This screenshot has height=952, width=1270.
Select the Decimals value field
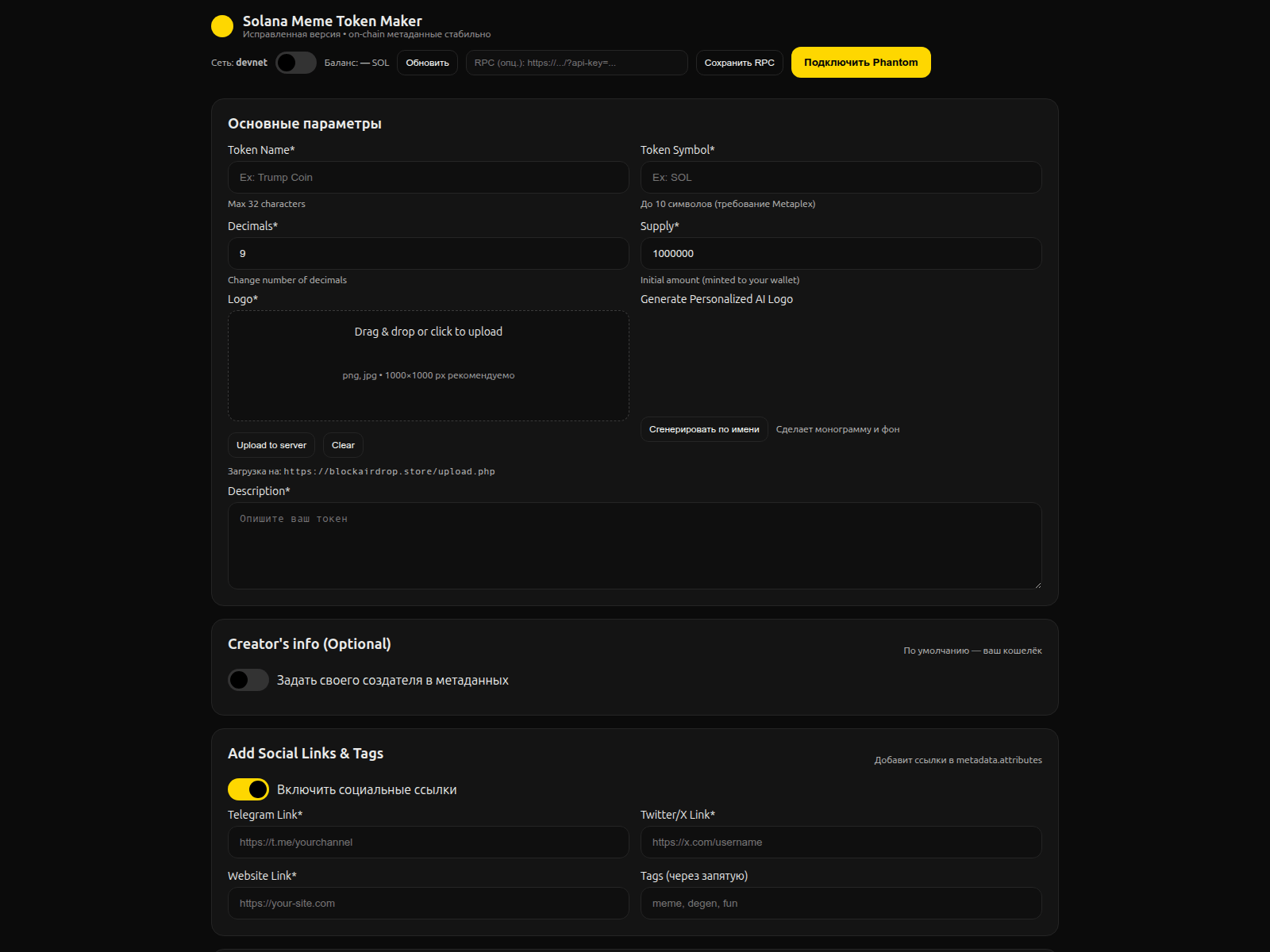pyautogui.click(x=428, y=253)
